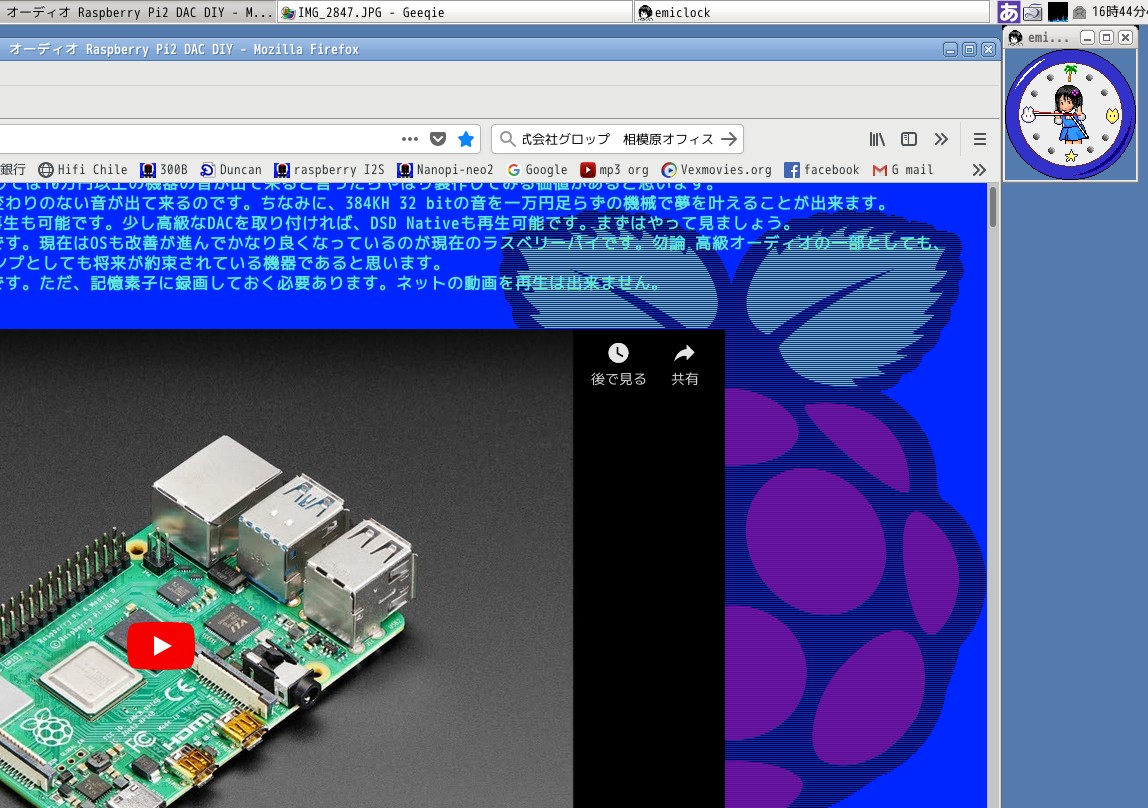Expand the toolbar overflow chevron
Viewport: 1148px width, 808px height.
point(941,139)
